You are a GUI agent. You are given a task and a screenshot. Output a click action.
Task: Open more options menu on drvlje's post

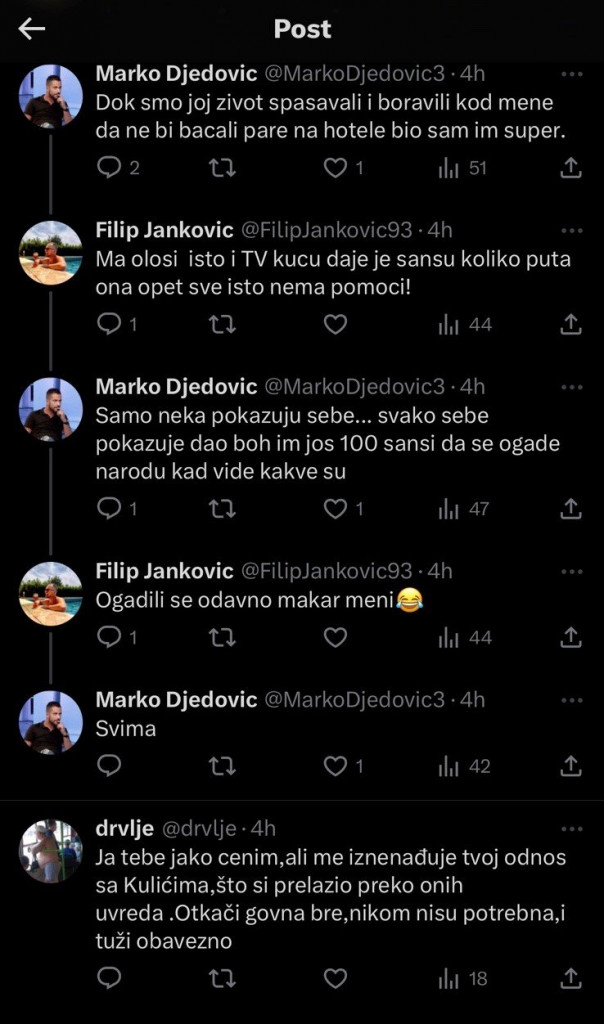tap(572, 828)
